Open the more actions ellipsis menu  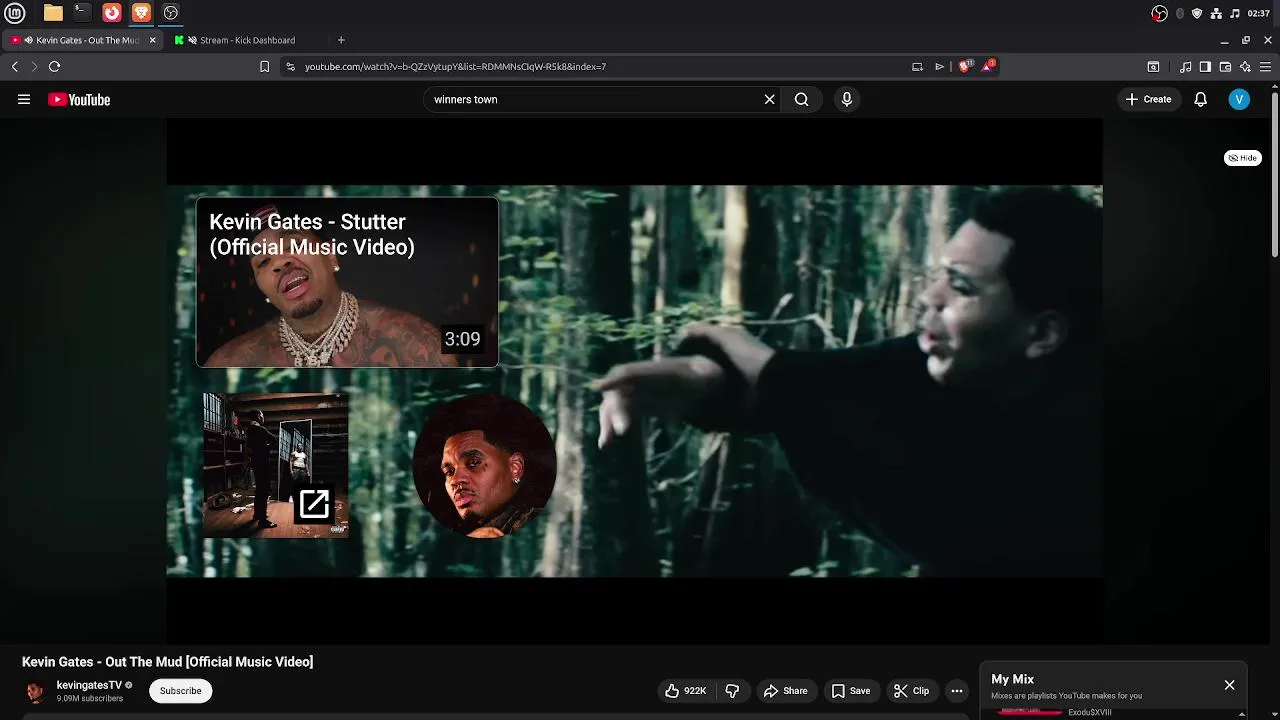pyautogui.click(x=957, y=691)
